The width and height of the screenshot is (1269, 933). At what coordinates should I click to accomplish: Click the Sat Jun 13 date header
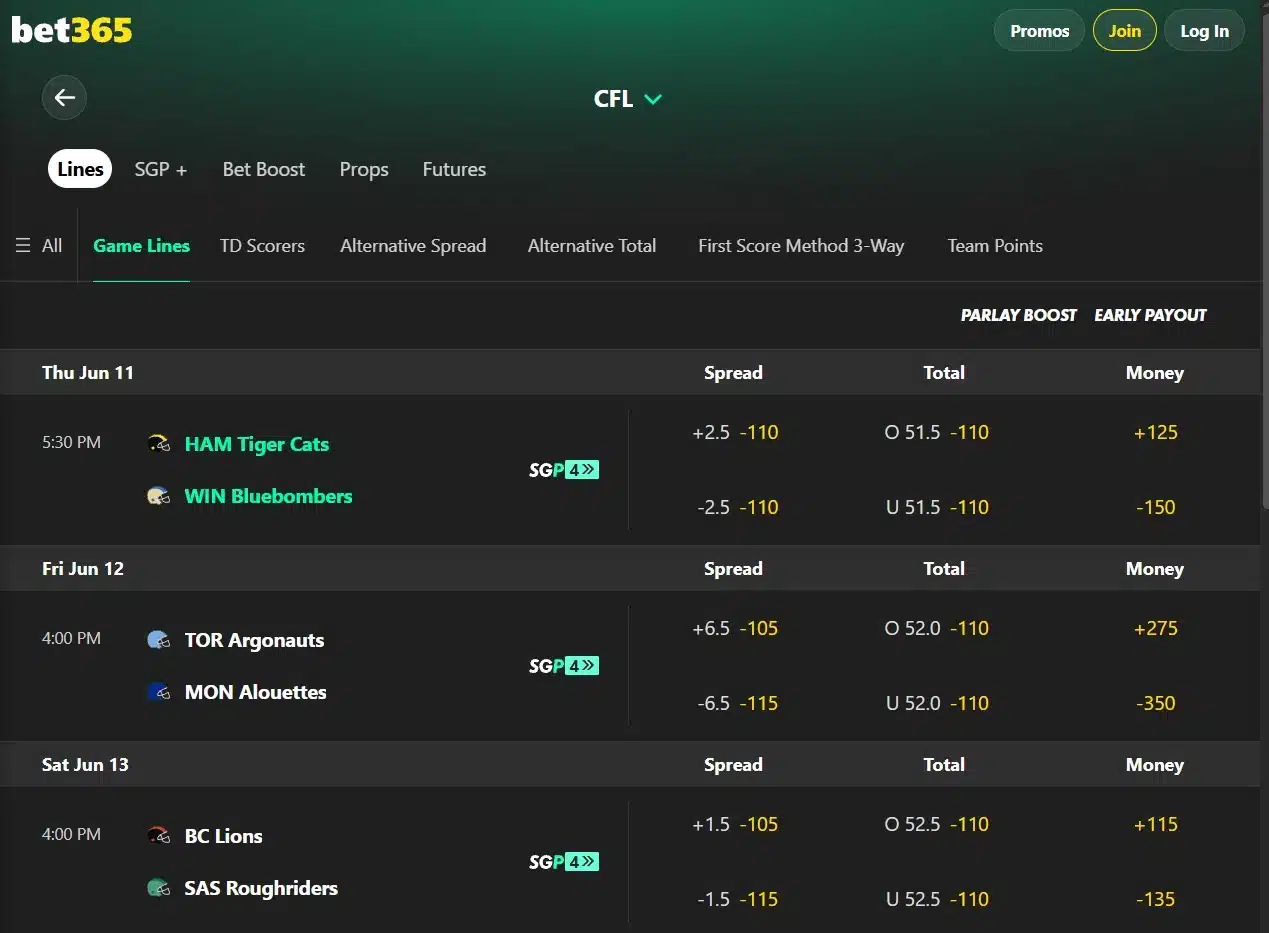(85, 765)
